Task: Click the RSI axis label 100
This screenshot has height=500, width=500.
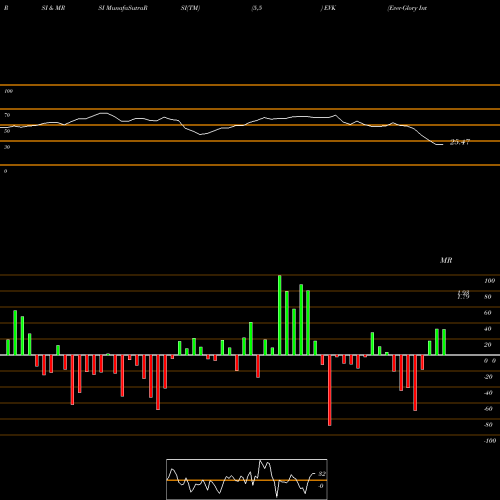Action: [8, 91]
